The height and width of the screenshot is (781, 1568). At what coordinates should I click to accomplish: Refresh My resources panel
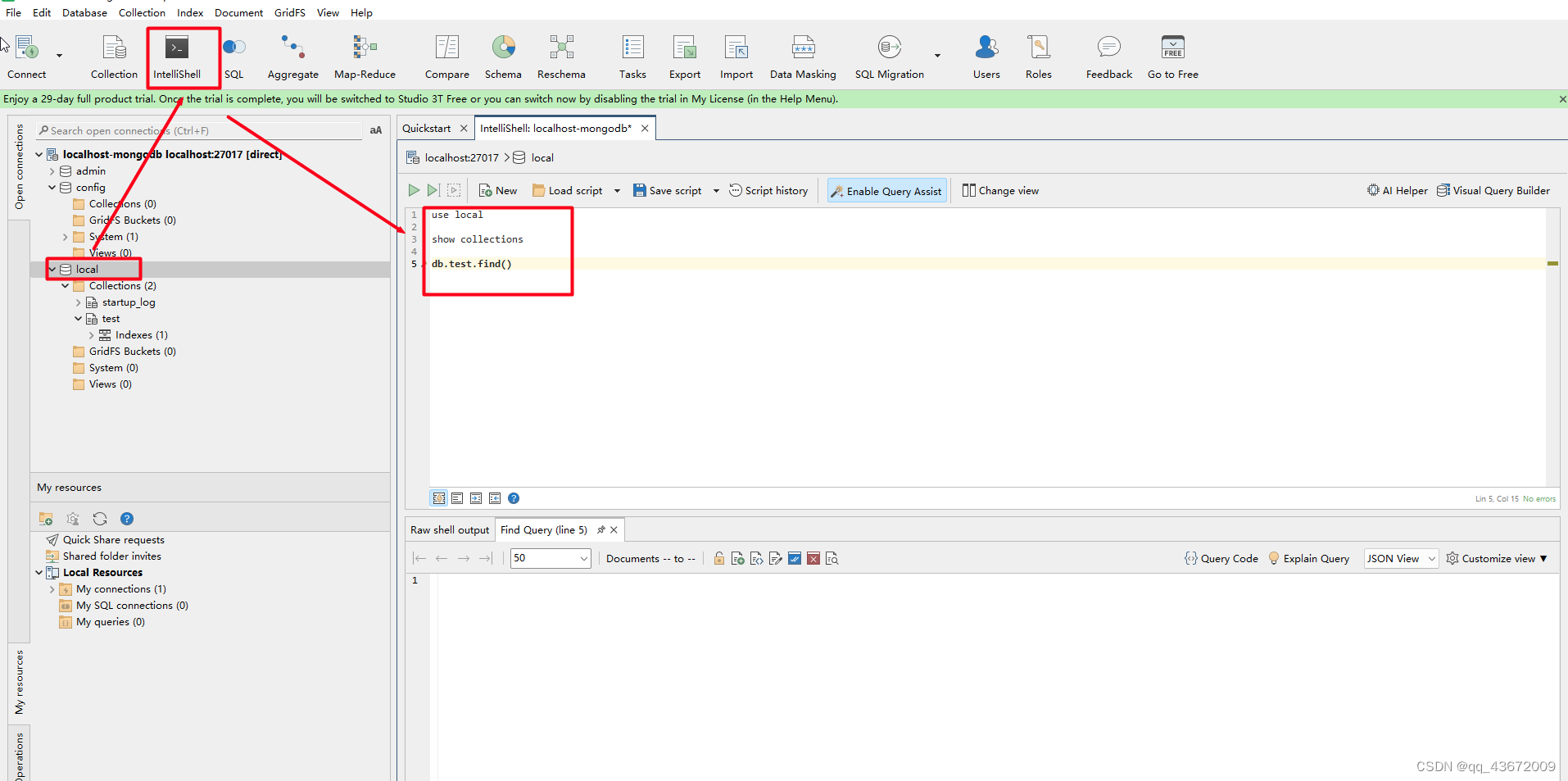(x=100, y=519)
